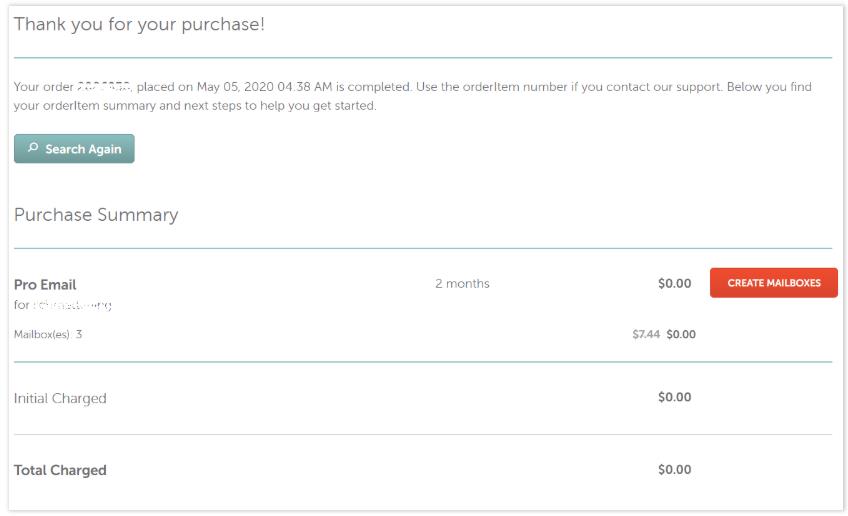Click the Purchase Summary heading
Screen dimensions: 848x516
tap(96, 215)
